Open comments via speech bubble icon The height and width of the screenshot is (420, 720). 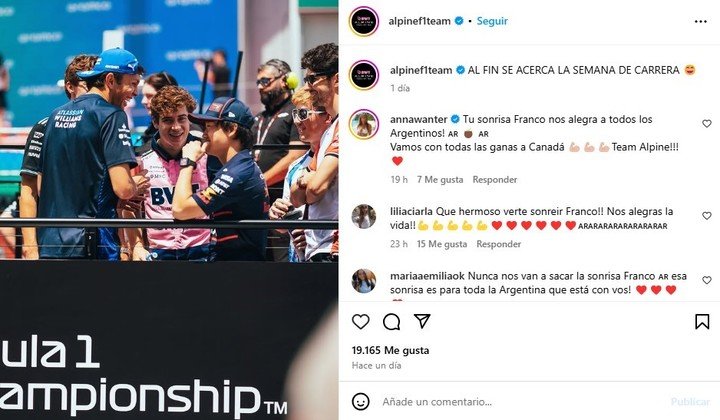pos(391,322)
